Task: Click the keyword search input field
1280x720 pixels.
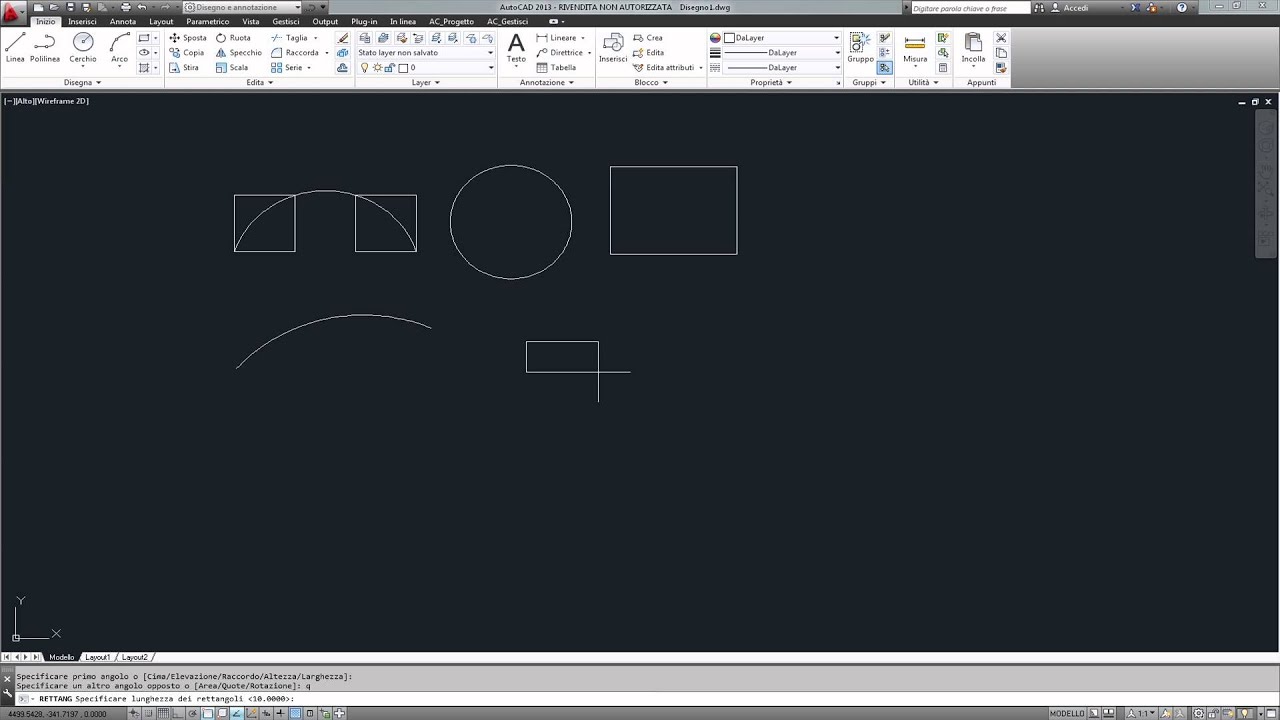Action: click(968, 7)
